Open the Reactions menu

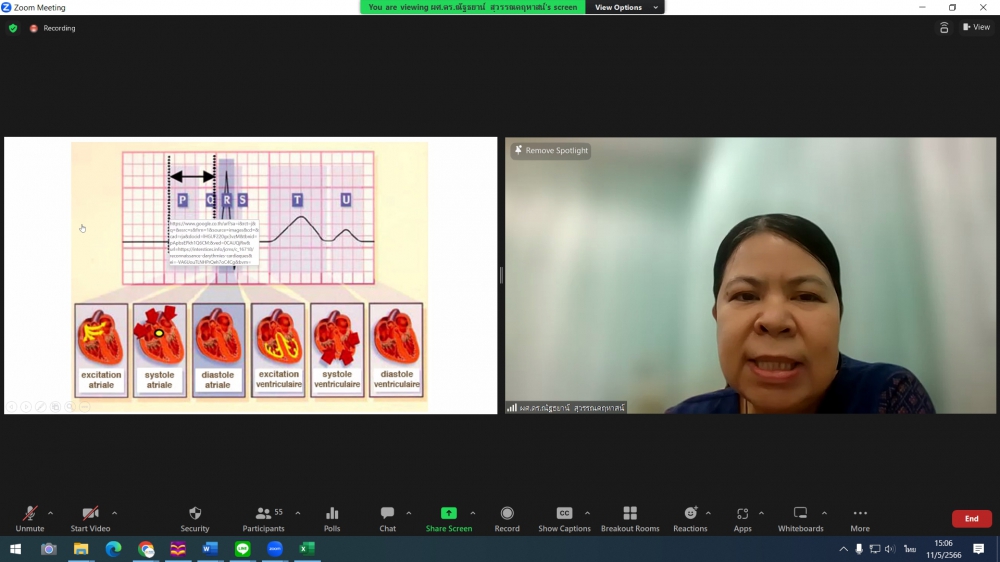point(690,518)
